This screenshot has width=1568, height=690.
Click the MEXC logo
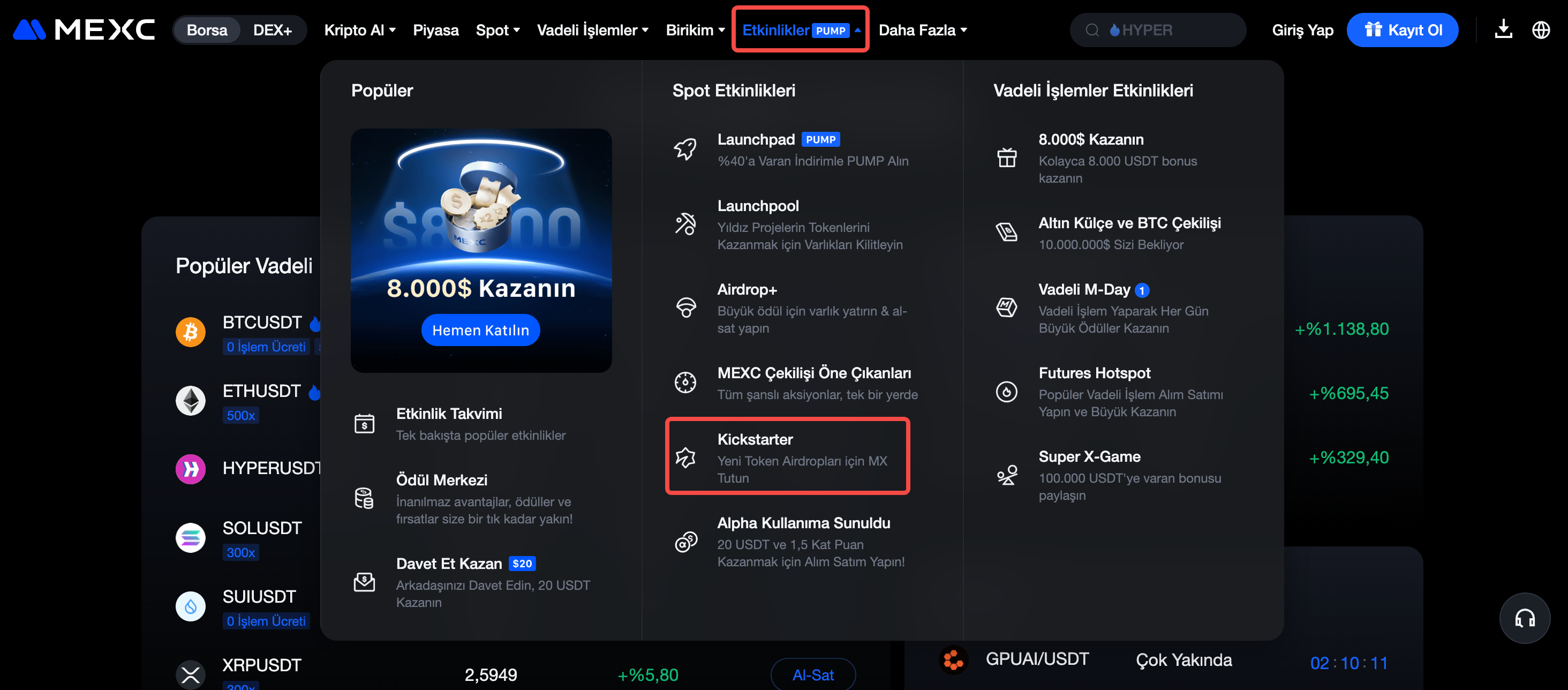click(84, 30)
